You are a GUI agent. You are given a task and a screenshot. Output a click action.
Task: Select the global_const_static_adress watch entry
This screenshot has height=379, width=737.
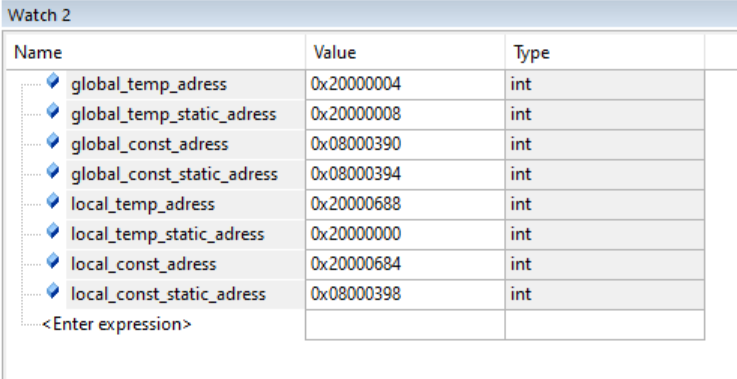[x=174, y=175]
